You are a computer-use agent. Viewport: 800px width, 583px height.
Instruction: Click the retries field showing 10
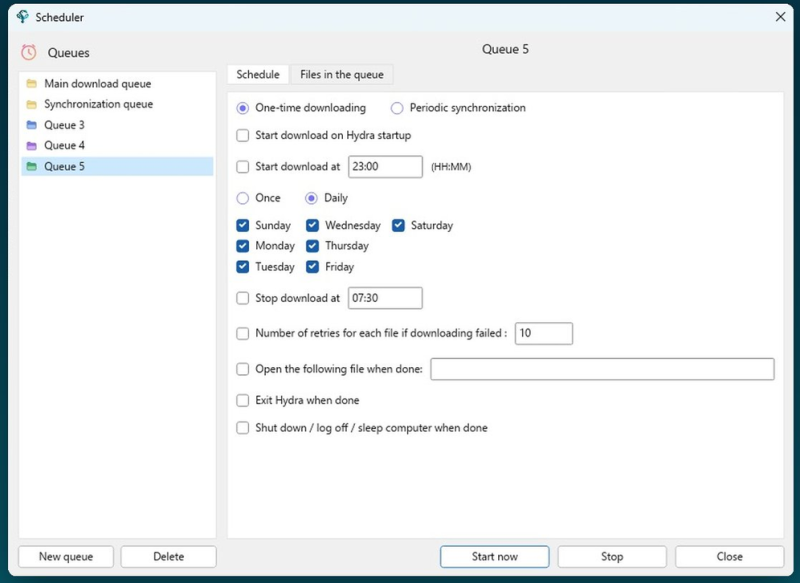click(544, 334)
